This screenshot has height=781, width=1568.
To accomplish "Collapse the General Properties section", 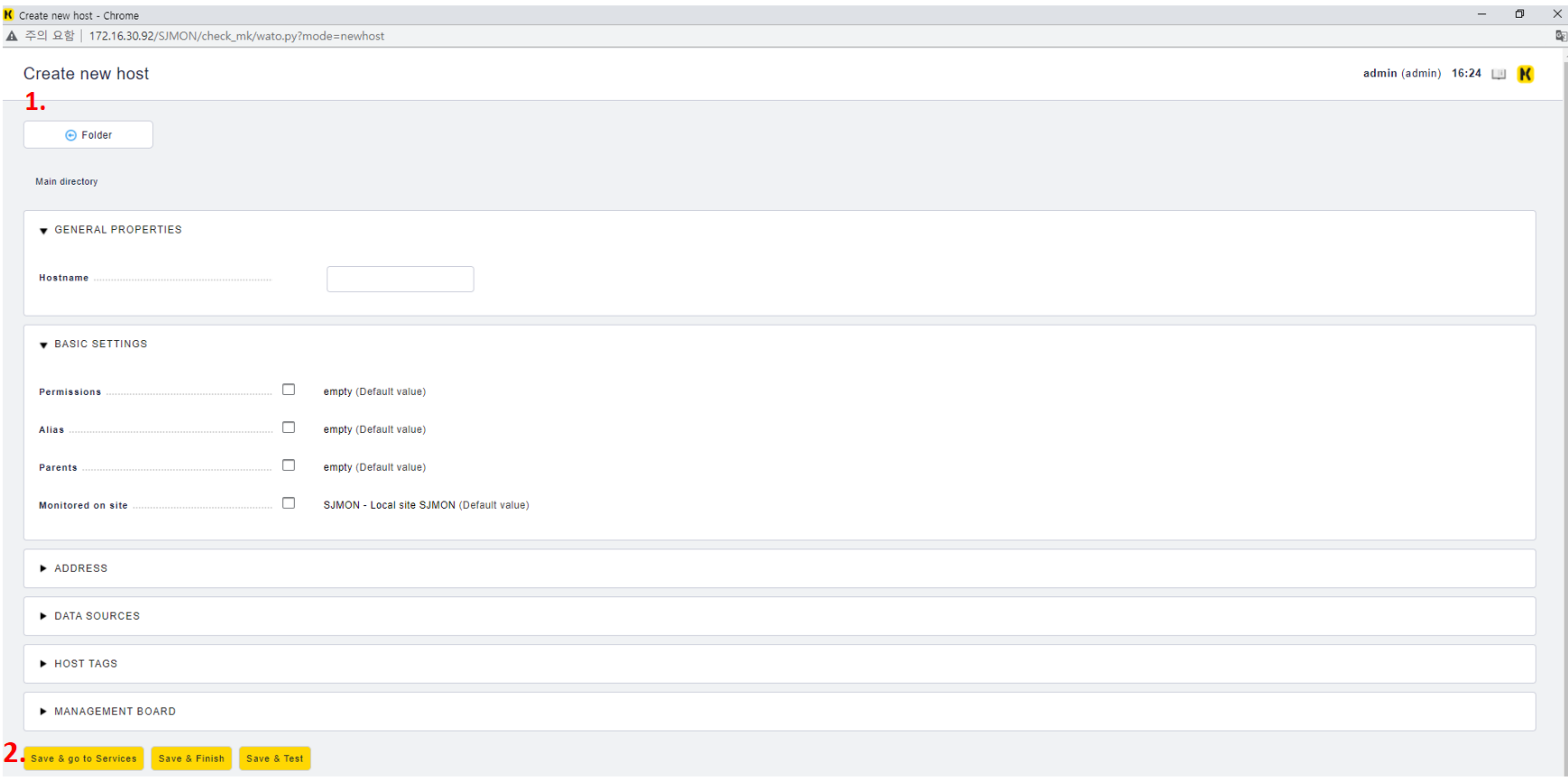I will (43, 231).
